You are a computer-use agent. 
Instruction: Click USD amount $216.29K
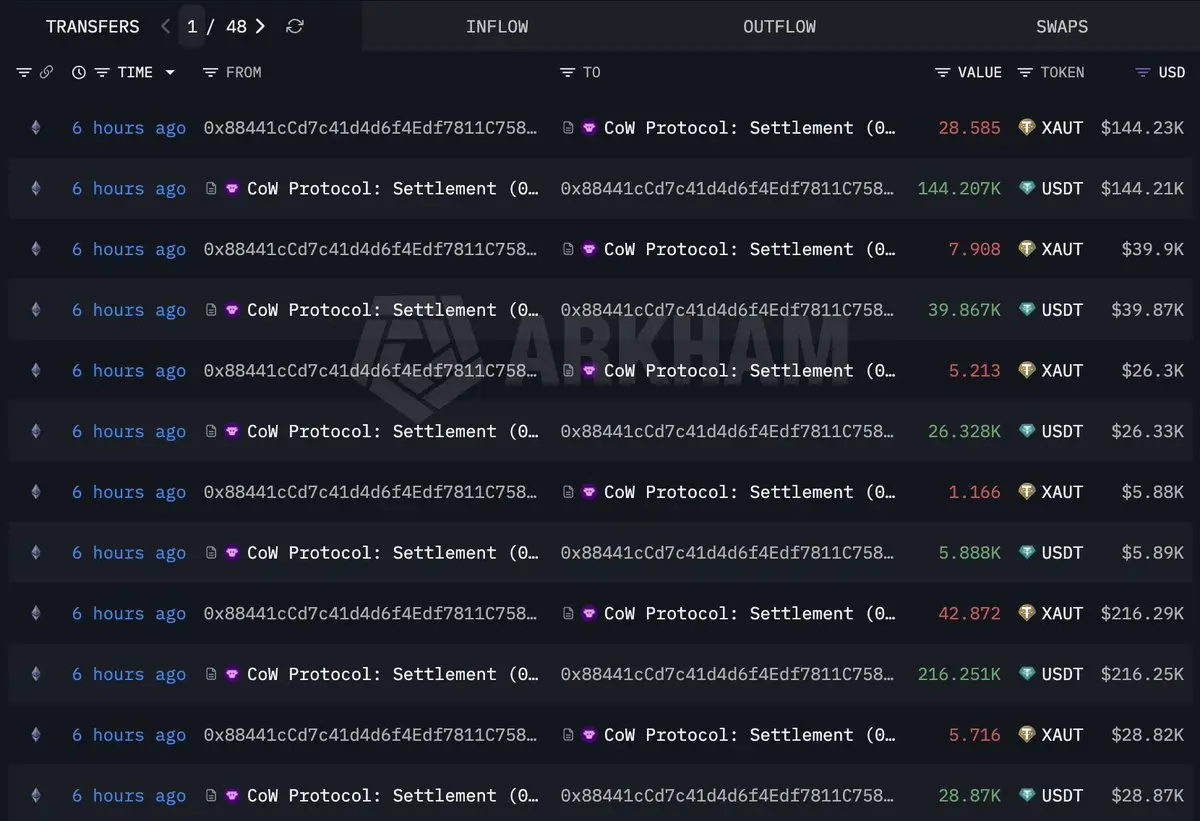click(1142, 613)
